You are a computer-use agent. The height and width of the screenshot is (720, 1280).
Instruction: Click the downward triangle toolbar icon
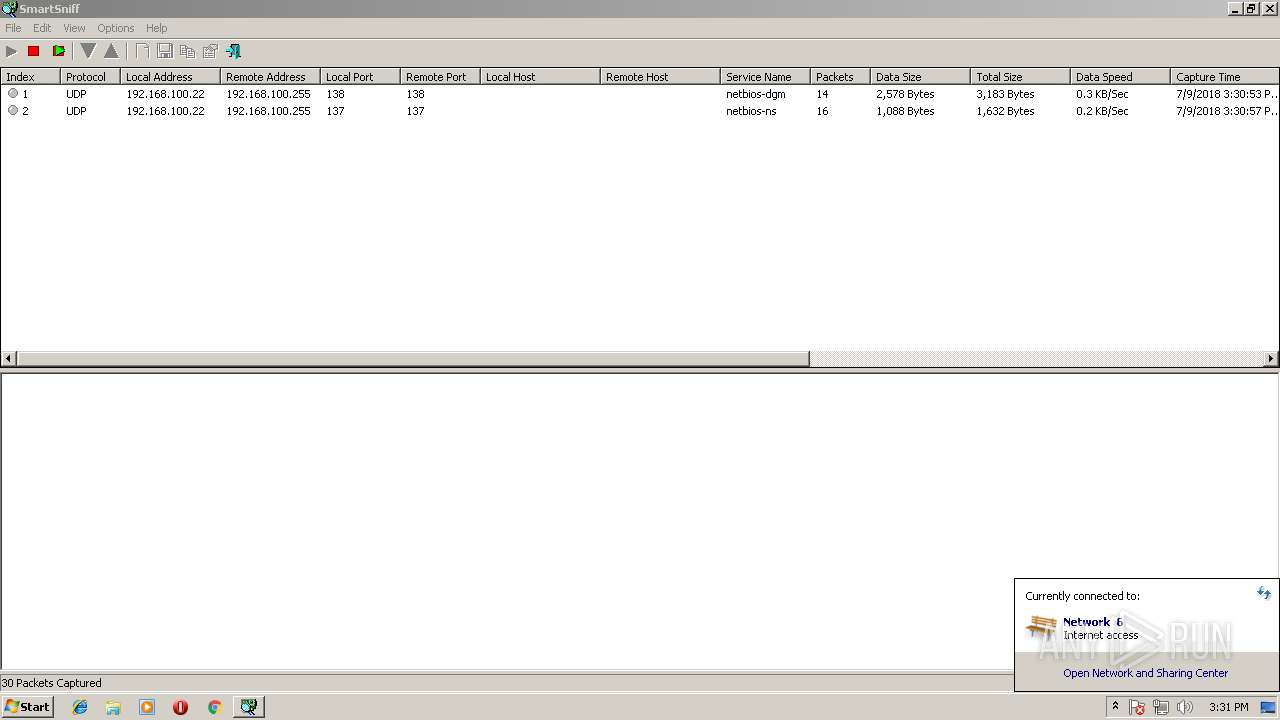[x=88, y=51]
